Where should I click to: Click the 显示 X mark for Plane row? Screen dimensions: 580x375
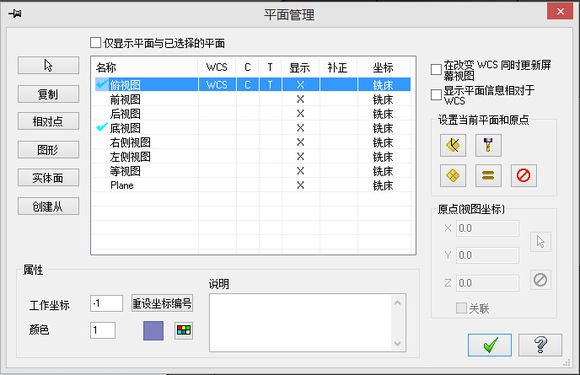point(300,185)
